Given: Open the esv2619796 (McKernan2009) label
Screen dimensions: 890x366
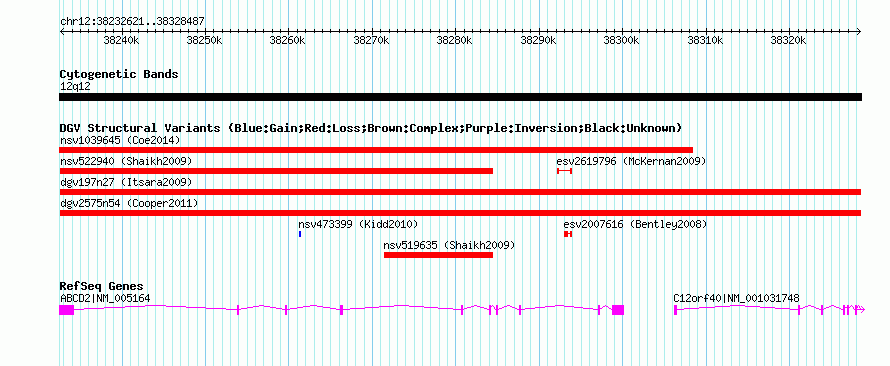Looking at the screenshot, I should pyautogui.click(x=631, y=161).
